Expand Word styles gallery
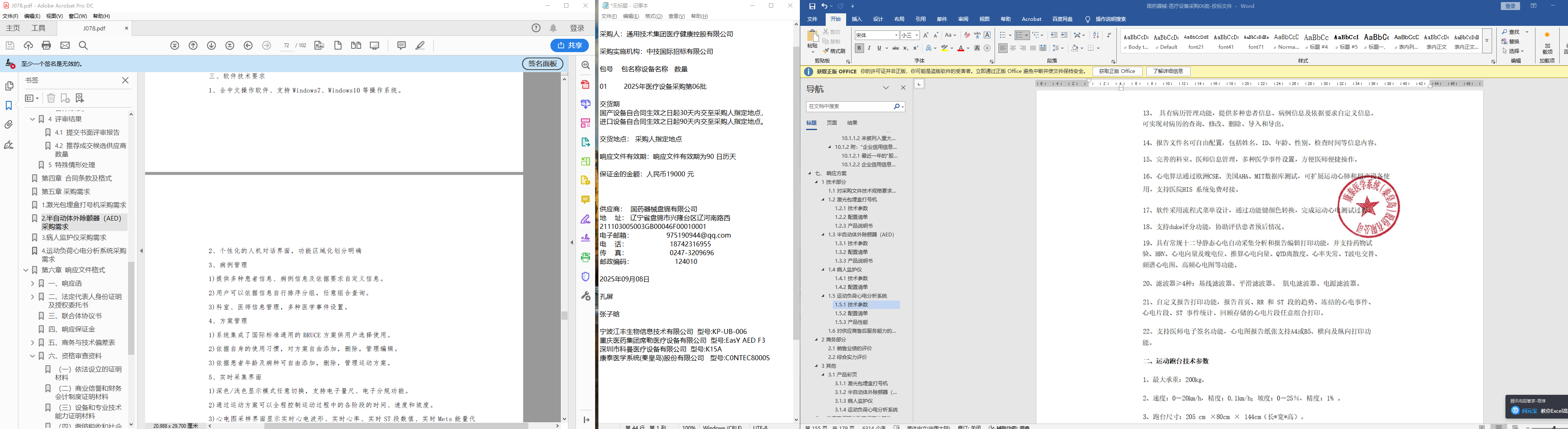The image size is (1568, 429). pyautogui.click(x=1486, y=41)
